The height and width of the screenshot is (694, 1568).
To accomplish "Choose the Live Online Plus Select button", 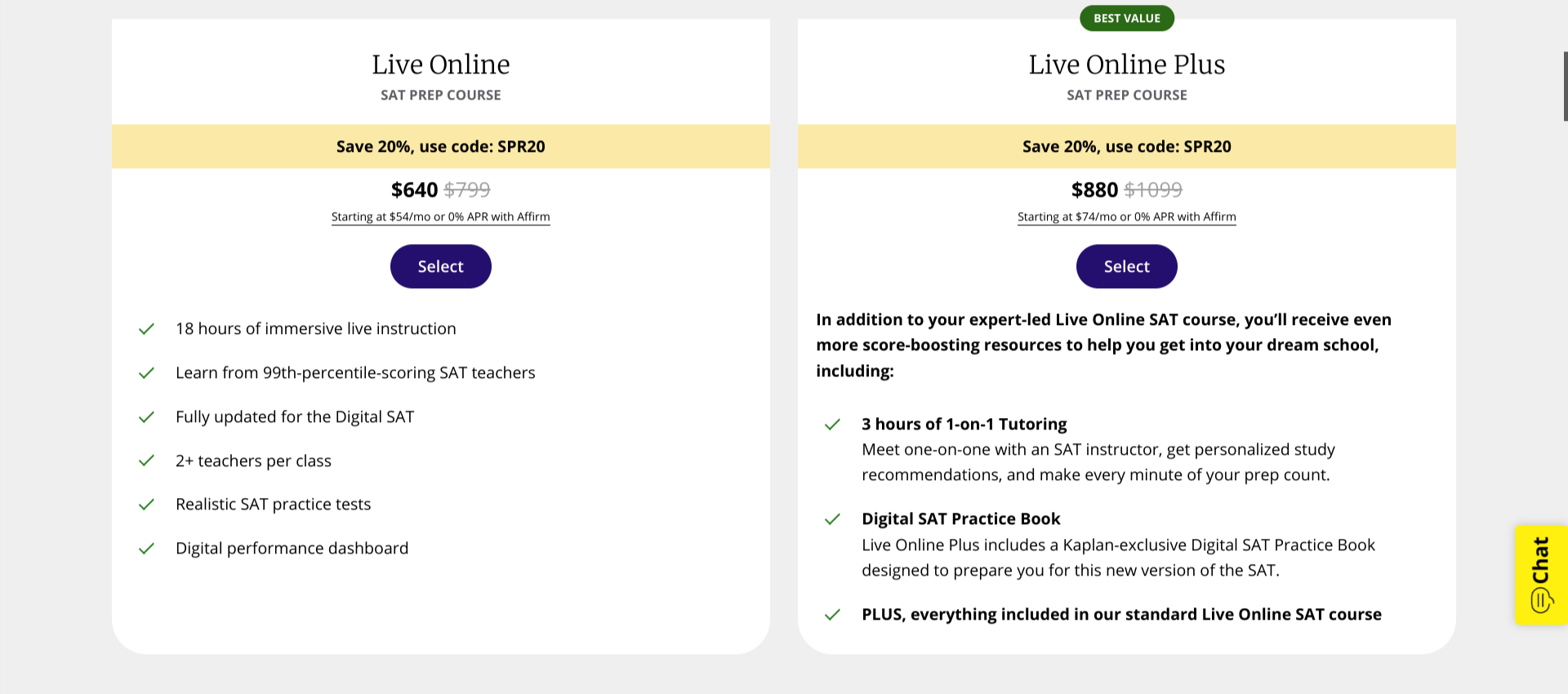I will (x=1126, y=266).
